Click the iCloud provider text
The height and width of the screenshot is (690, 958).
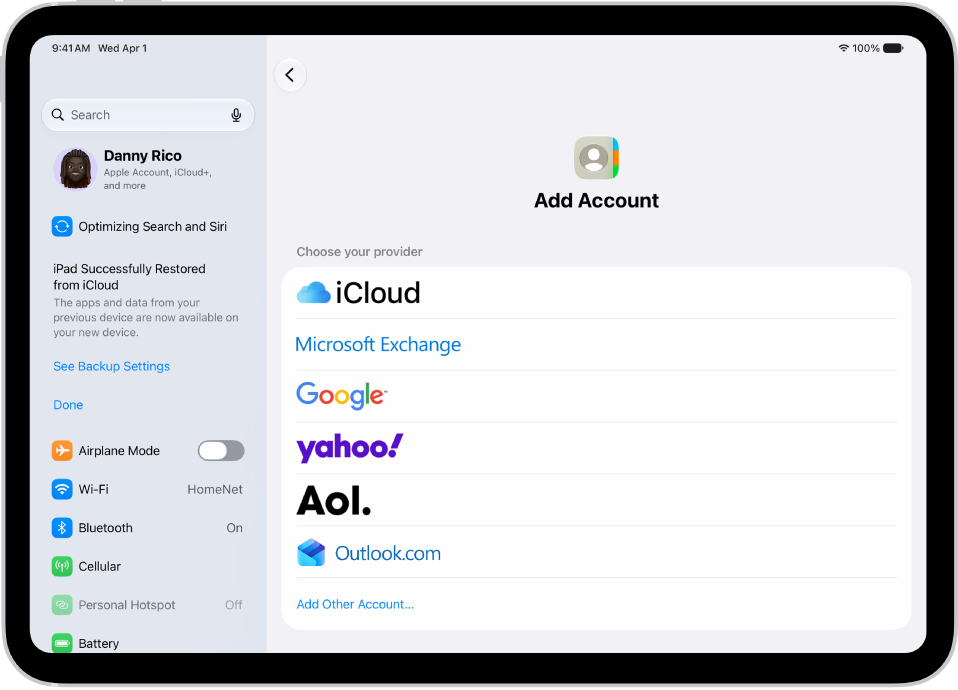coord(378,293)
